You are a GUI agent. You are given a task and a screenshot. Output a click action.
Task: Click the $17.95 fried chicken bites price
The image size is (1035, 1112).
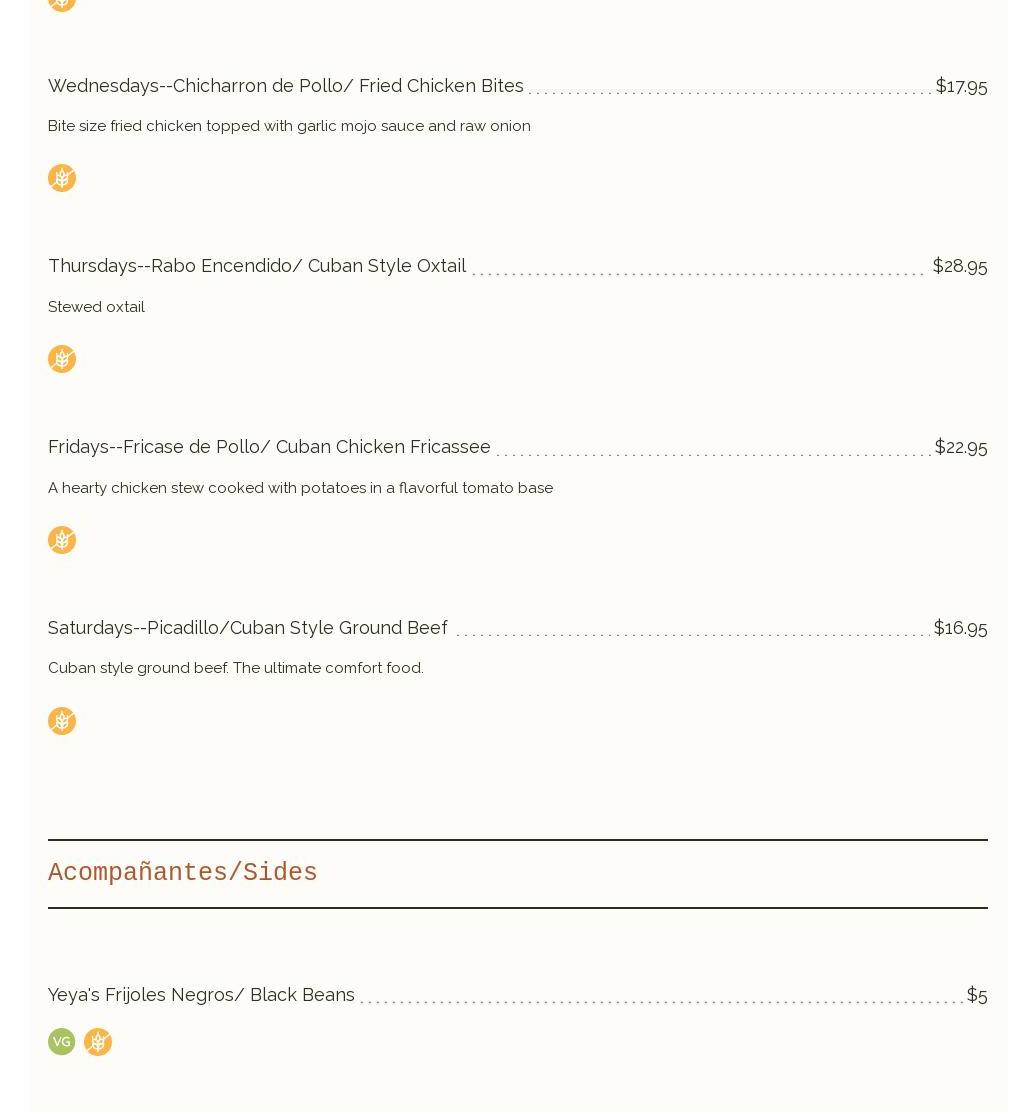[x=961, y=87]
